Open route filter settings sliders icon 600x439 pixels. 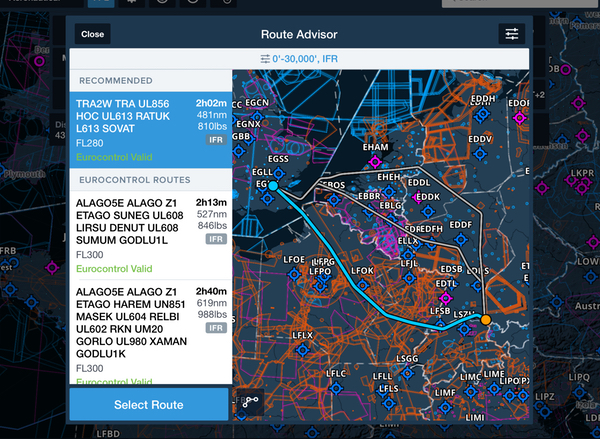[x=512, y=34]
